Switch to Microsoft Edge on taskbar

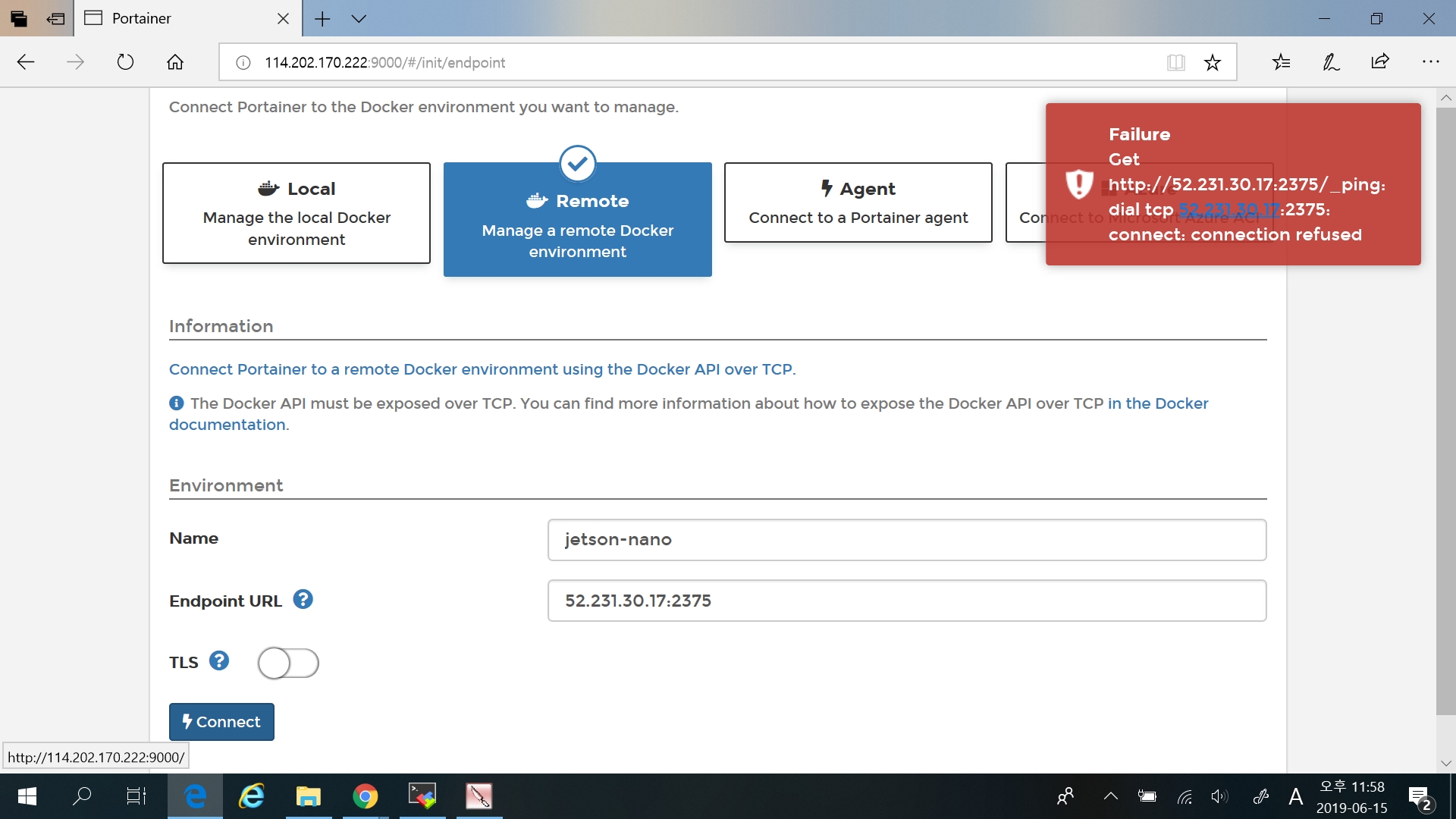[195, 796]
